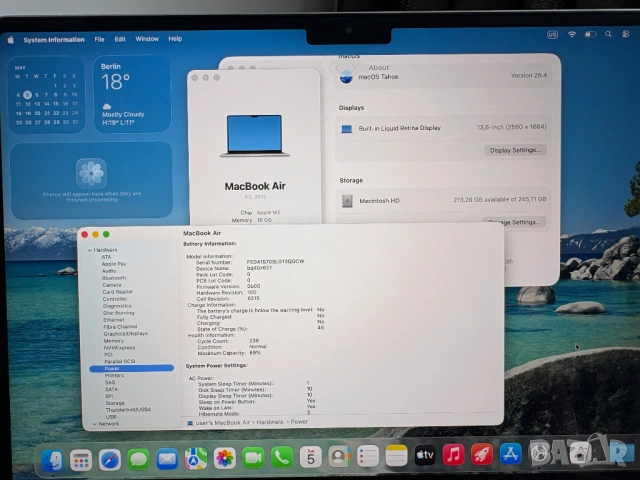Open Messages in the Dock

pos(138,459)
